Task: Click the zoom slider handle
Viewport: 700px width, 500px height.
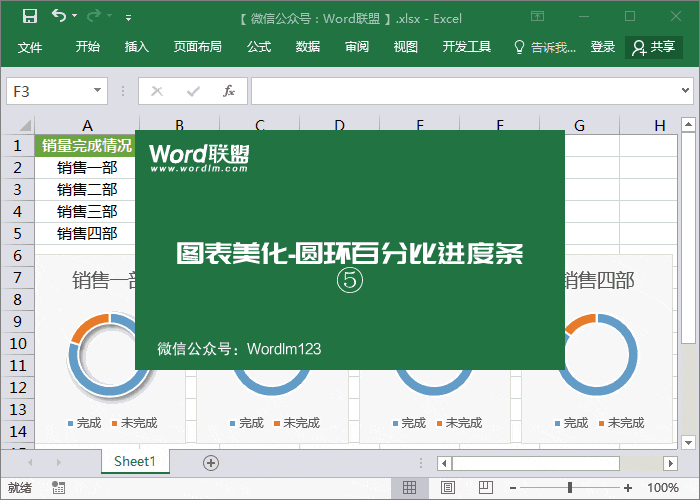Action: (570, 488)
